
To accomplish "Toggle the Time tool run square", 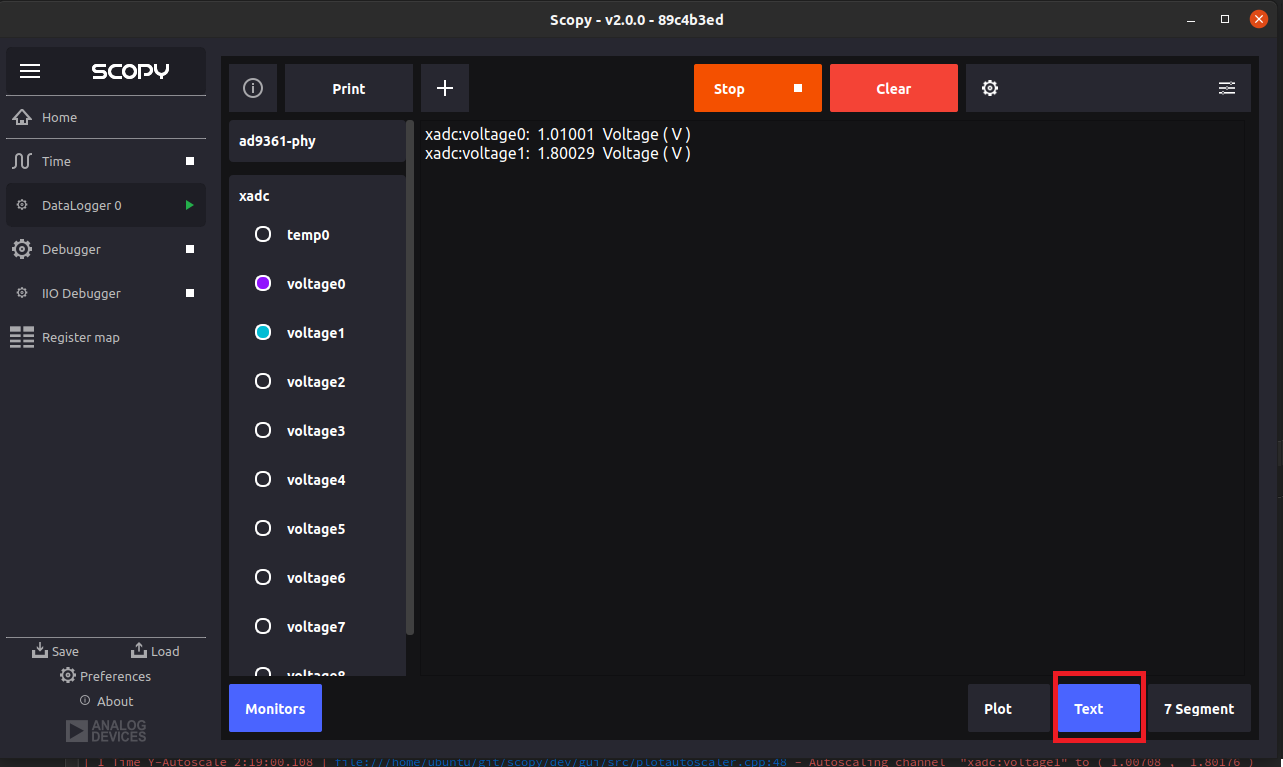I will pos(190,161).
